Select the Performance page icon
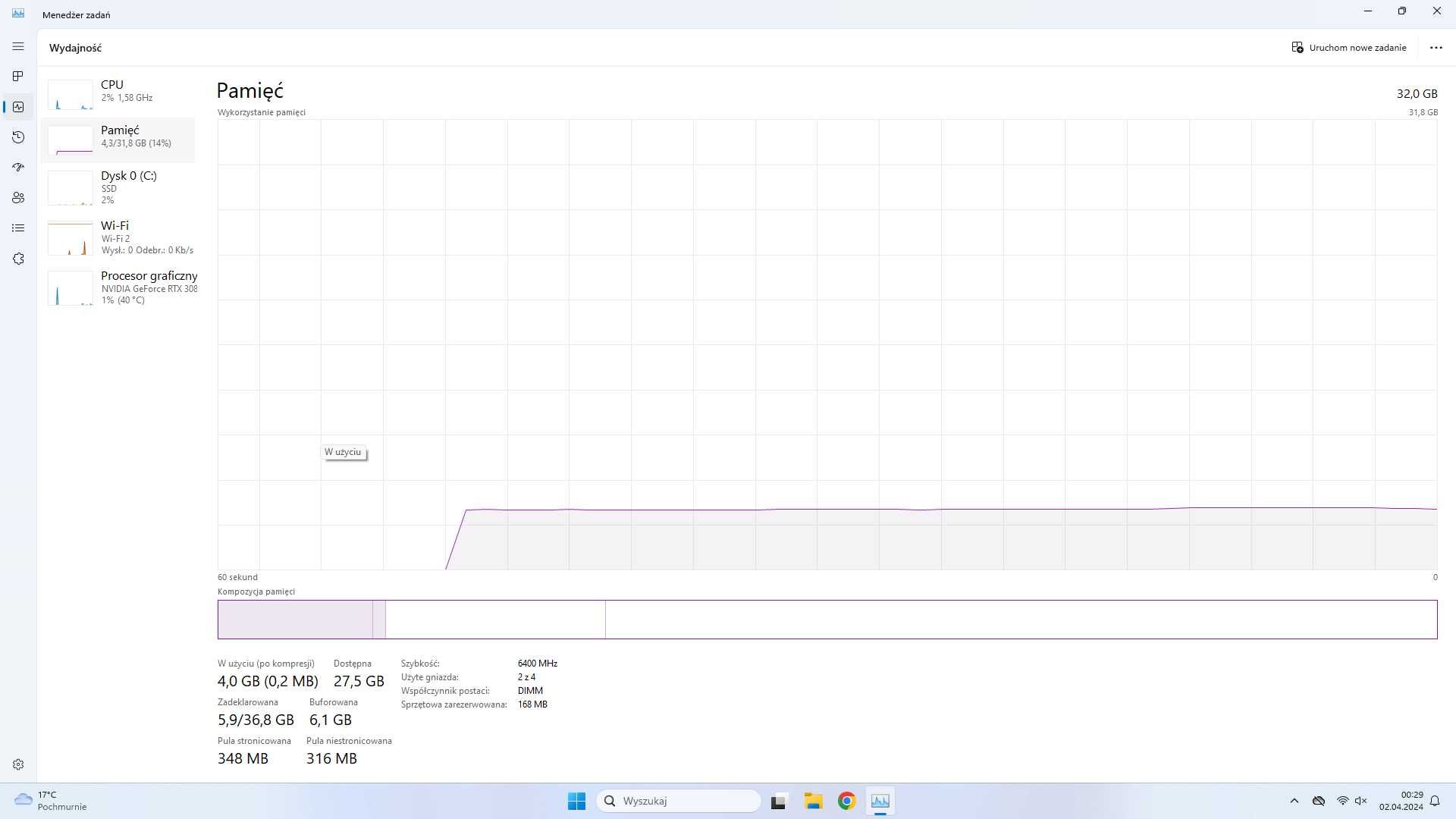The height and width of the screenshot is (819, 1456). pos(18,107)
